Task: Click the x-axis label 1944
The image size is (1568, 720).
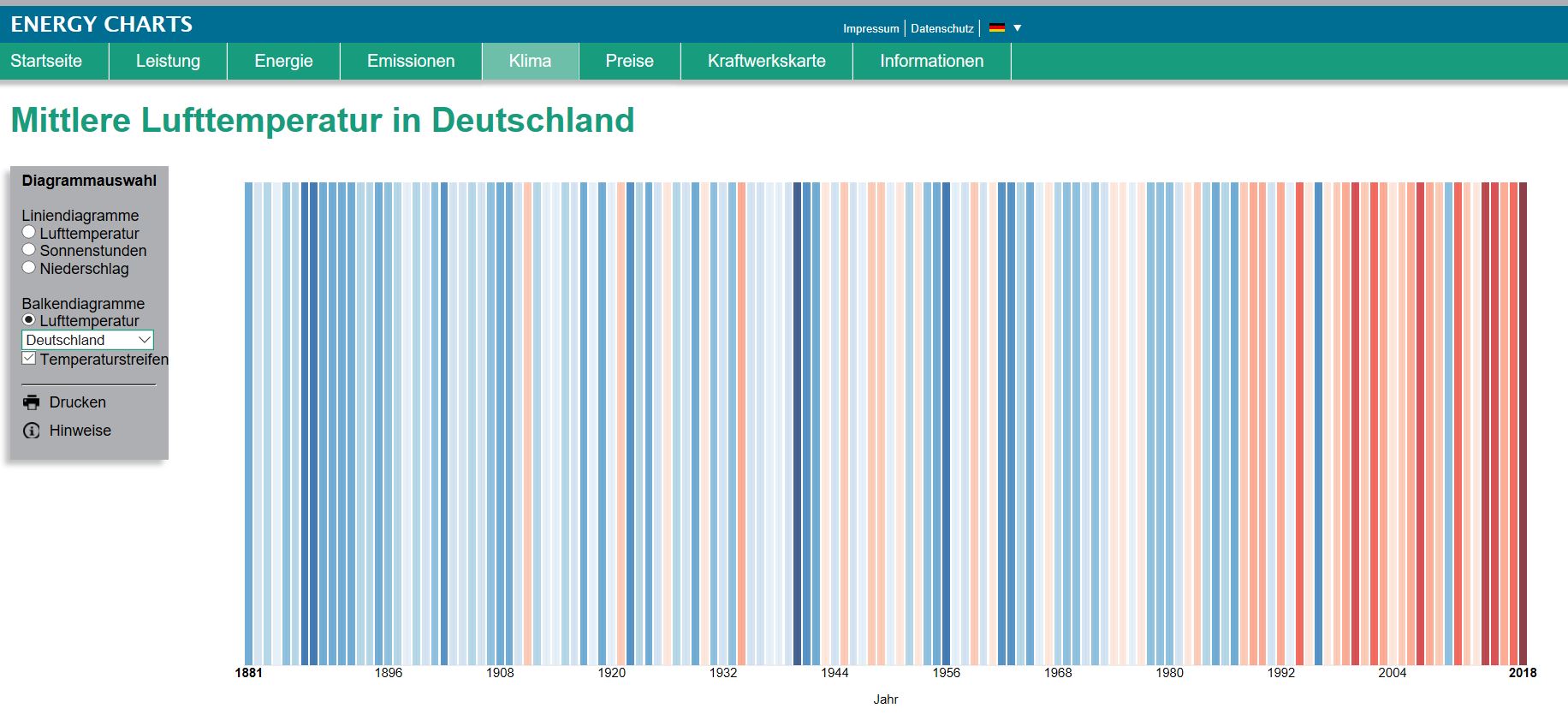Action: (834, 673)
